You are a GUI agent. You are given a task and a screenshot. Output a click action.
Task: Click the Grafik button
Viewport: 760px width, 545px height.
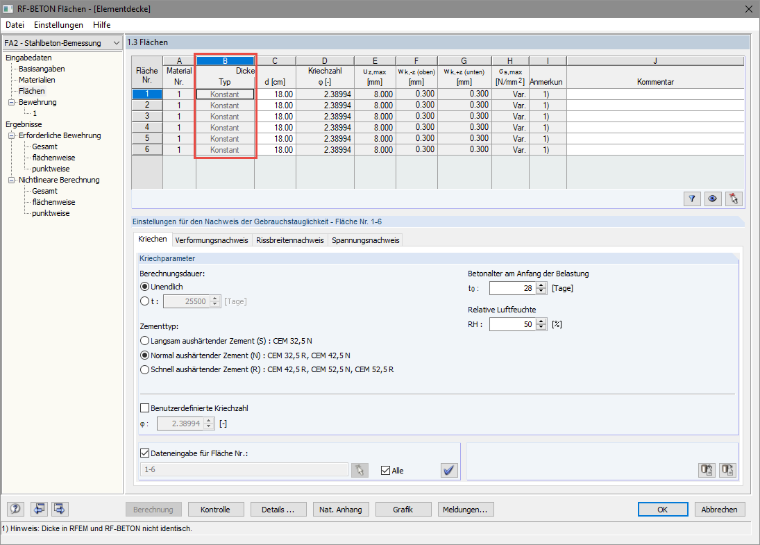[x=403, y=510]
